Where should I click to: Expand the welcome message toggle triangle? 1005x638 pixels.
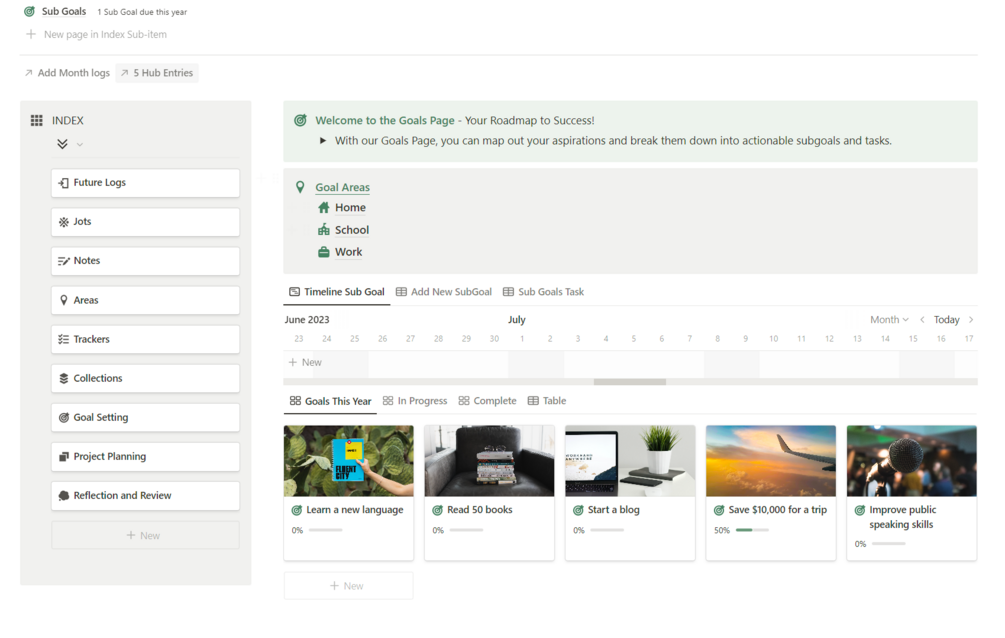tap(323, 140)
